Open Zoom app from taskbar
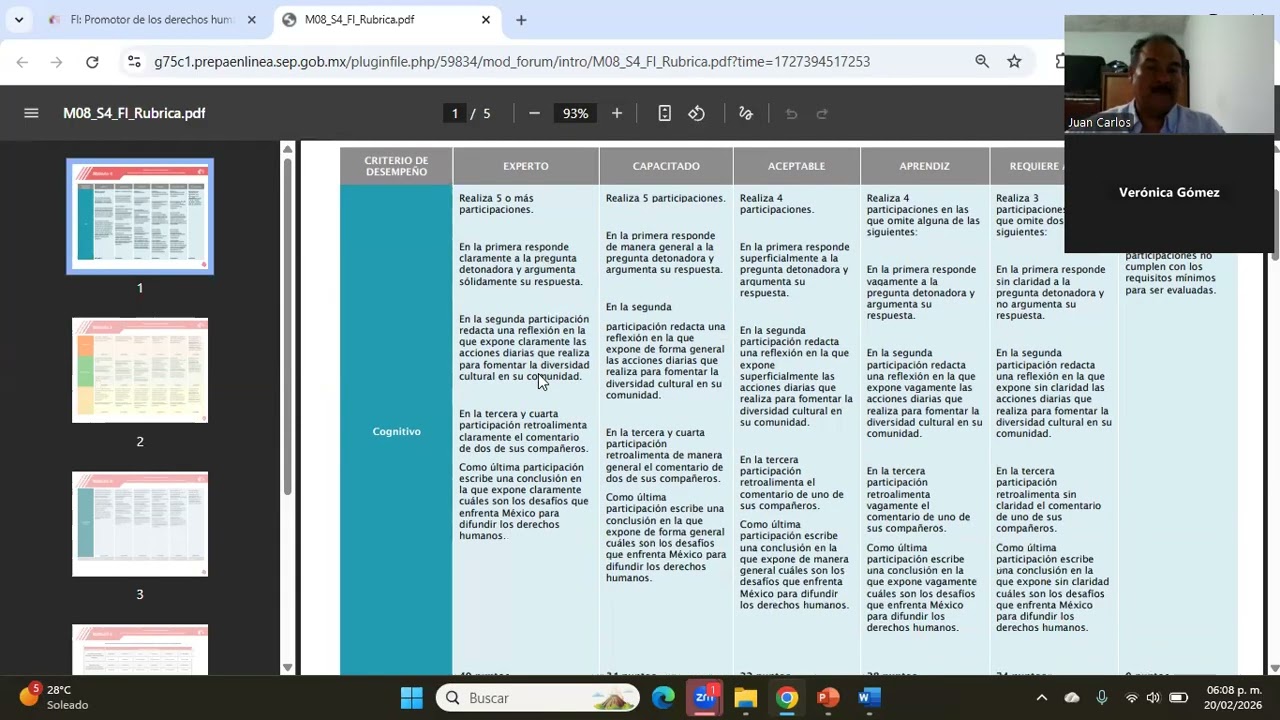 tap(705, 698)
